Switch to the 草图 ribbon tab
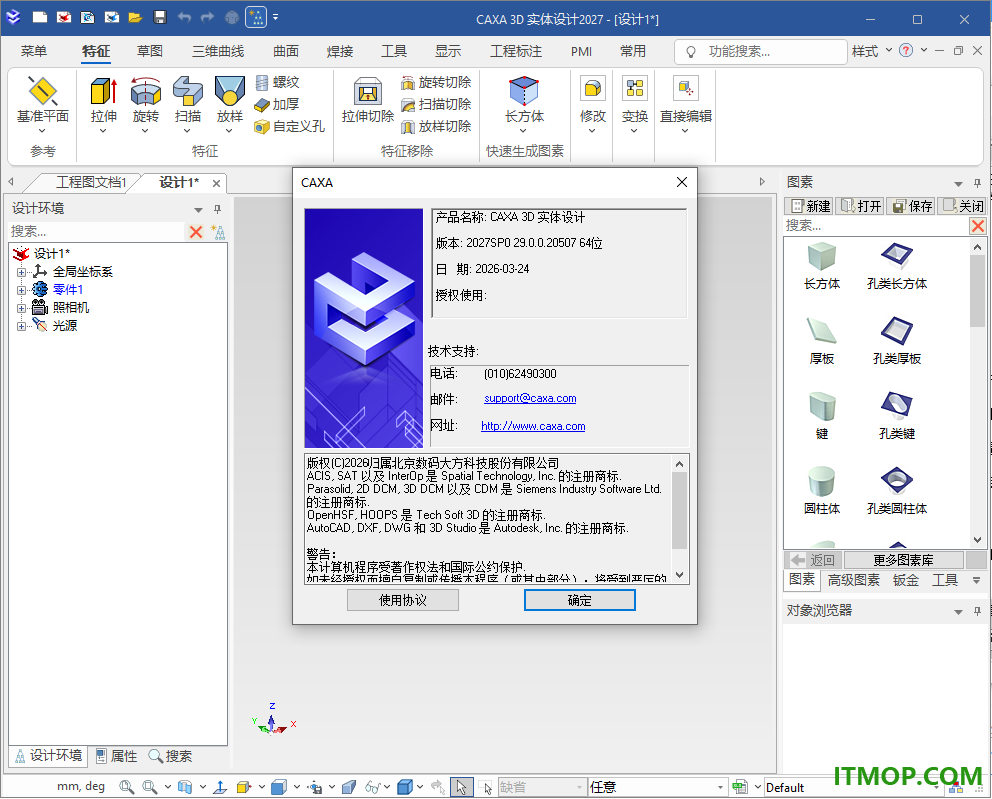The height and width of the screenshot is (799, 992). 150,51
